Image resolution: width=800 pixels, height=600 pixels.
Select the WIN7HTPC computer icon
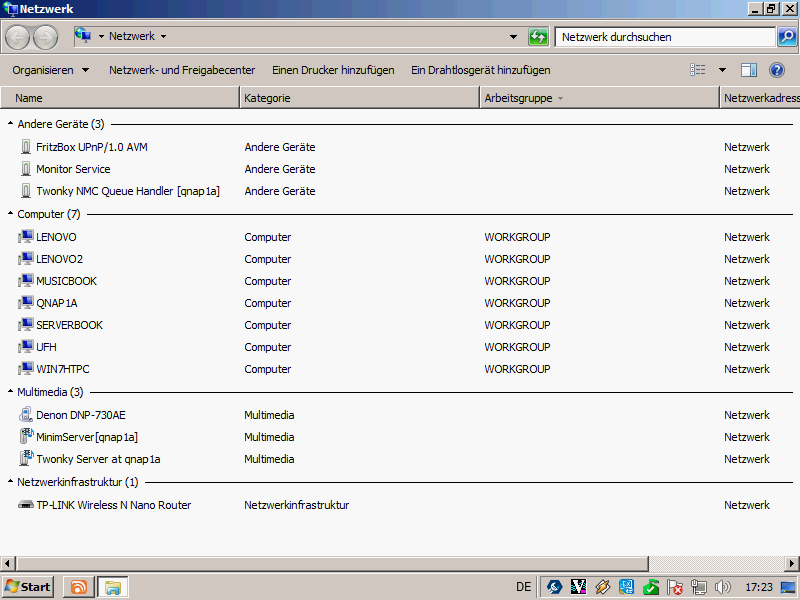[x=26, y=368]
